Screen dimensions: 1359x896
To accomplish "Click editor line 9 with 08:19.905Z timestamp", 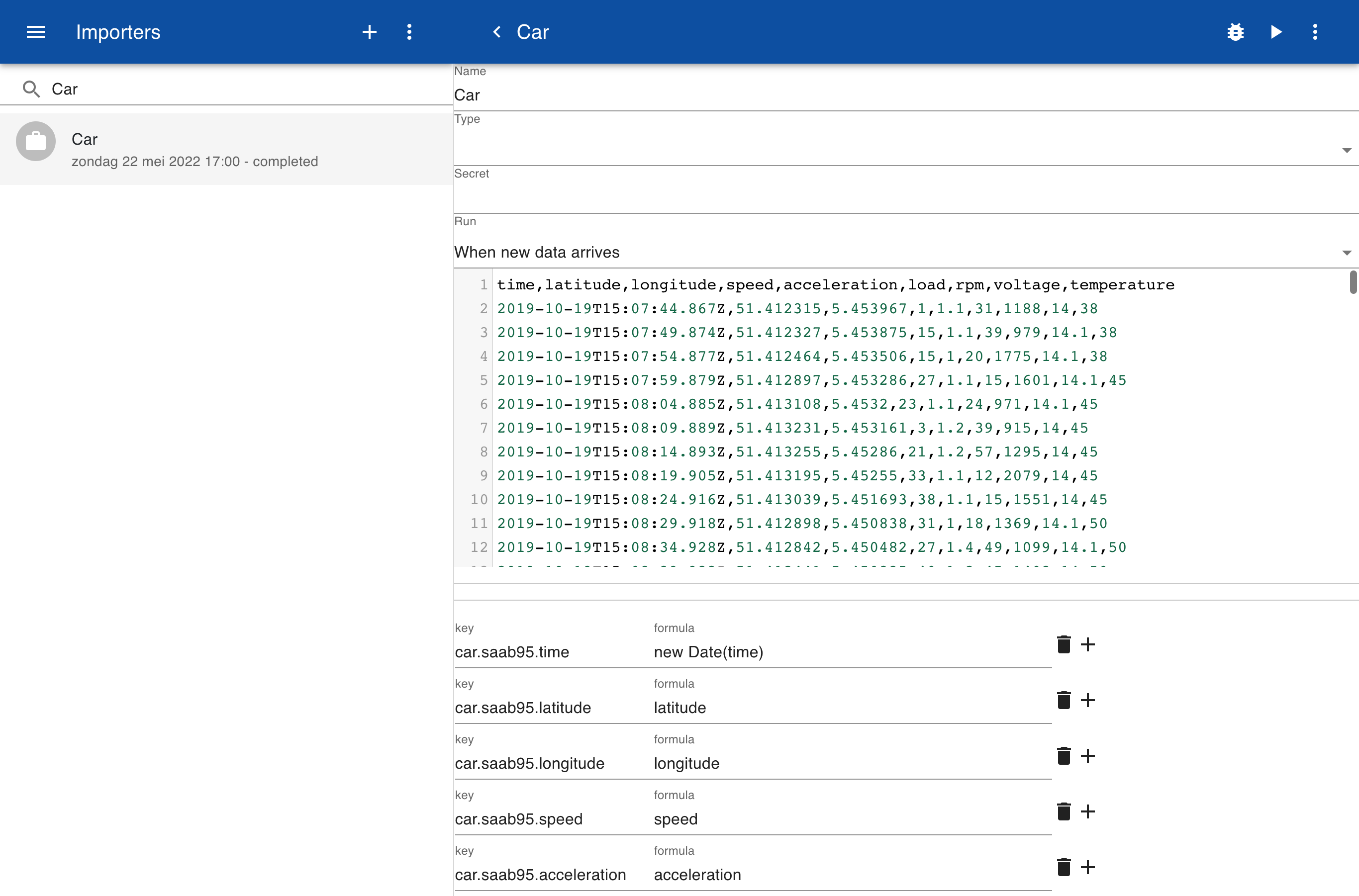I will [x=797, y=475].
